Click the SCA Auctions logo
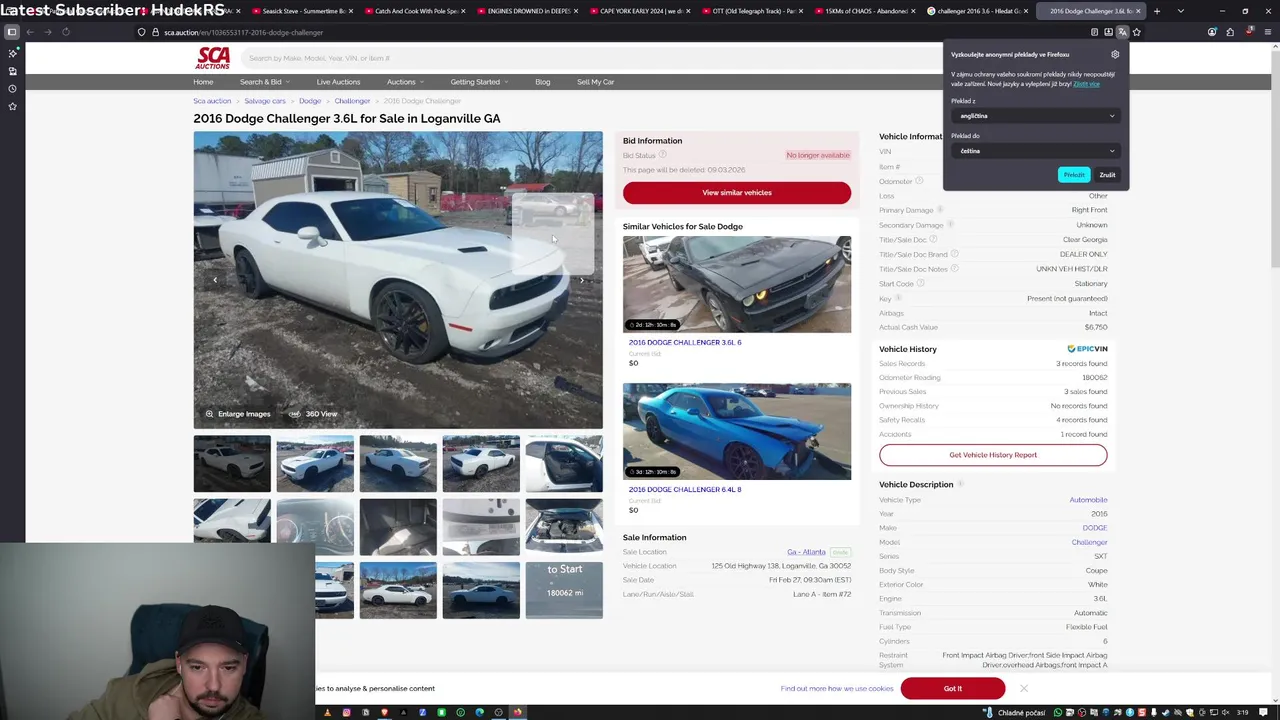 click(213, 58)
